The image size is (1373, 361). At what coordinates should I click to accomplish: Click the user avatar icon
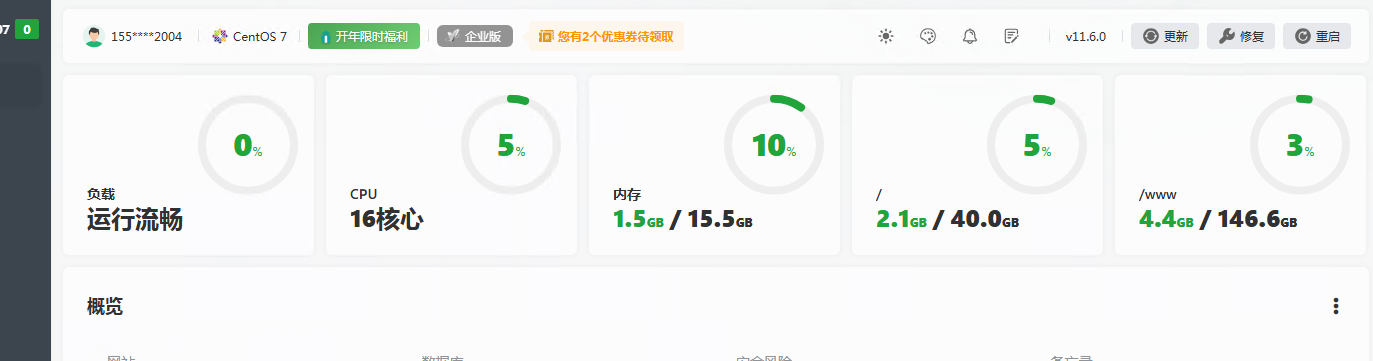tap(94, 37)
